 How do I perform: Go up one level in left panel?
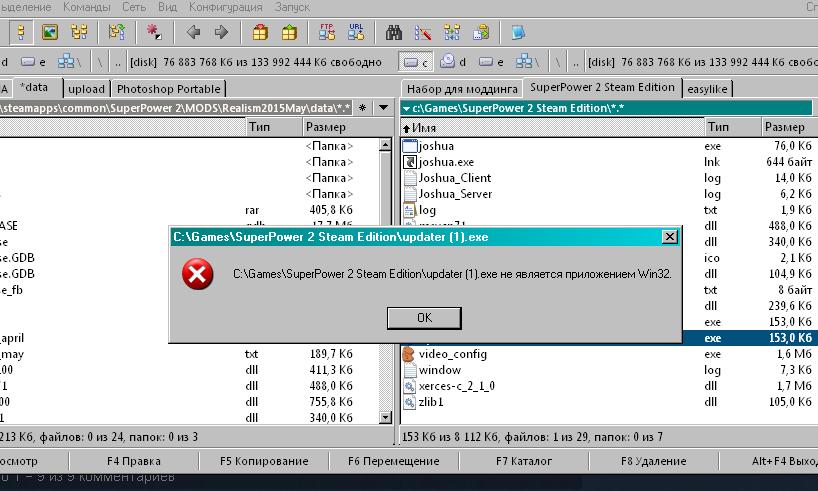(x=117, y=62)
